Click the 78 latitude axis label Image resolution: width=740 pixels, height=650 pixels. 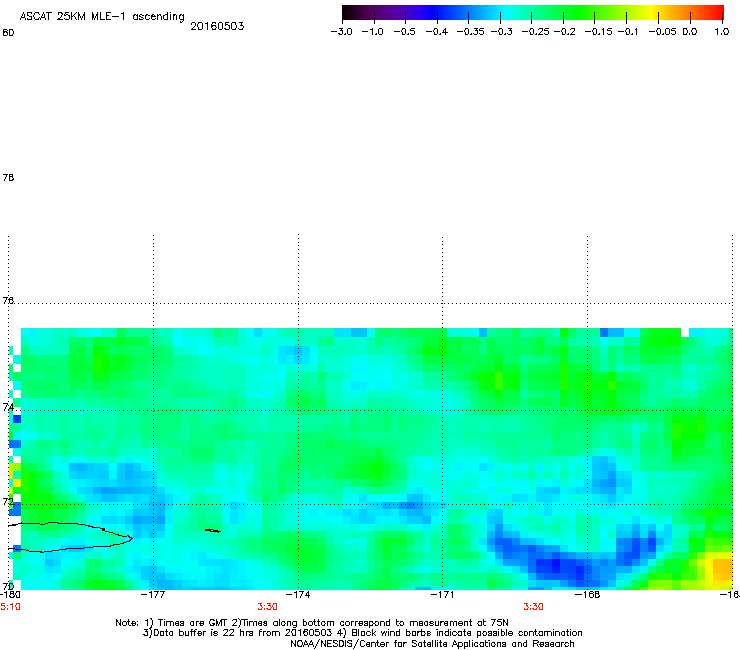point(8,177)
